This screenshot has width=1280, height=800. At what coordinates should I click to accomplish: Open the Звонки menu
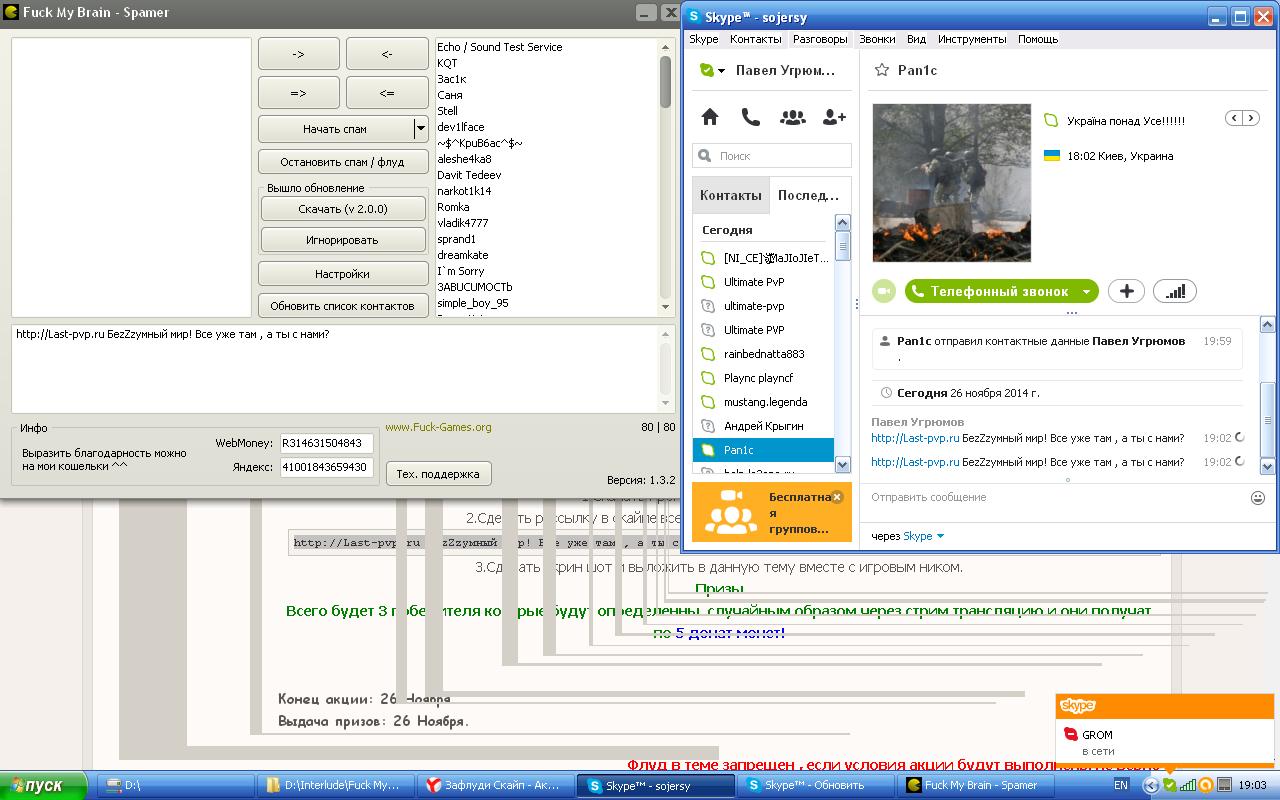pyautogui.click(x=877, y=39)
